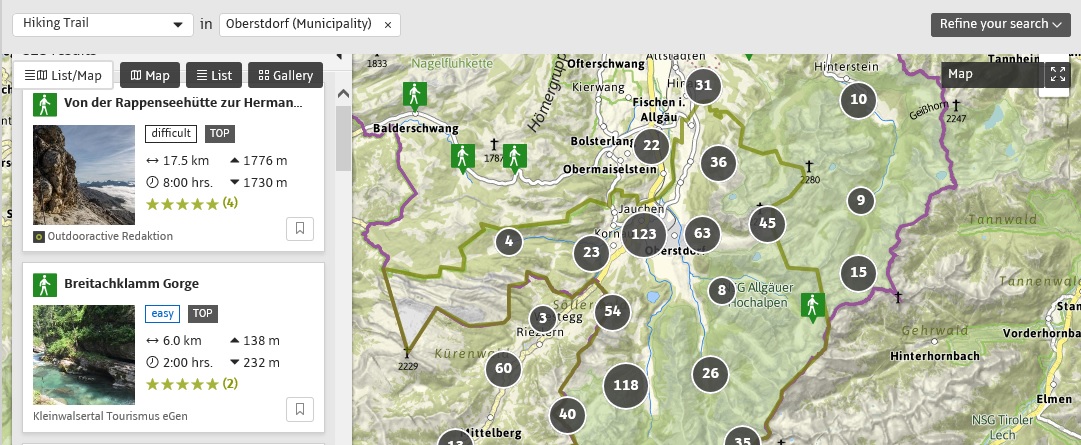This screenshot has width=1081, height=445.
Task: Remove the Oberstdorf (Municipality) filter
Action: 387,25
